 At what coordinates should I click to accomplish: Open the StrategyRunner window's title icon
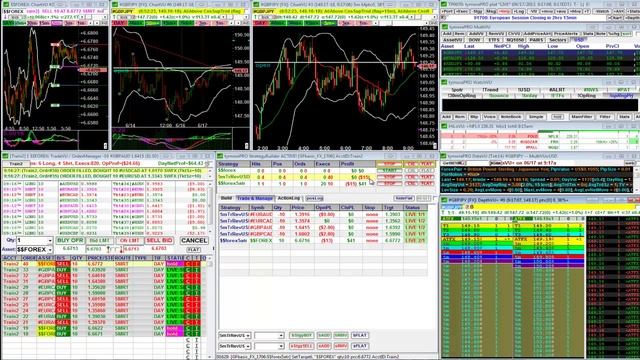(x=220, y=156)
